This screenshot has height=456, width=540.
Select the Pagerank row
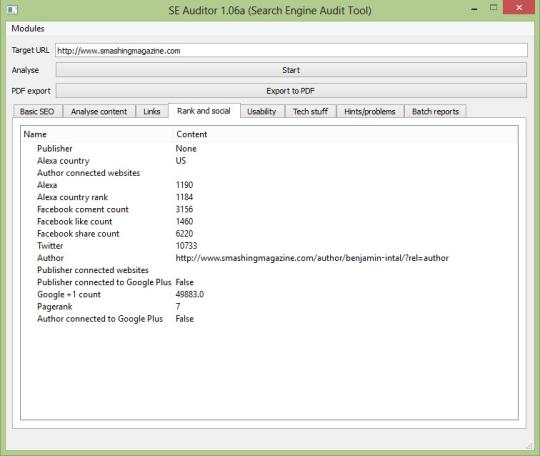tap(269, 307)
